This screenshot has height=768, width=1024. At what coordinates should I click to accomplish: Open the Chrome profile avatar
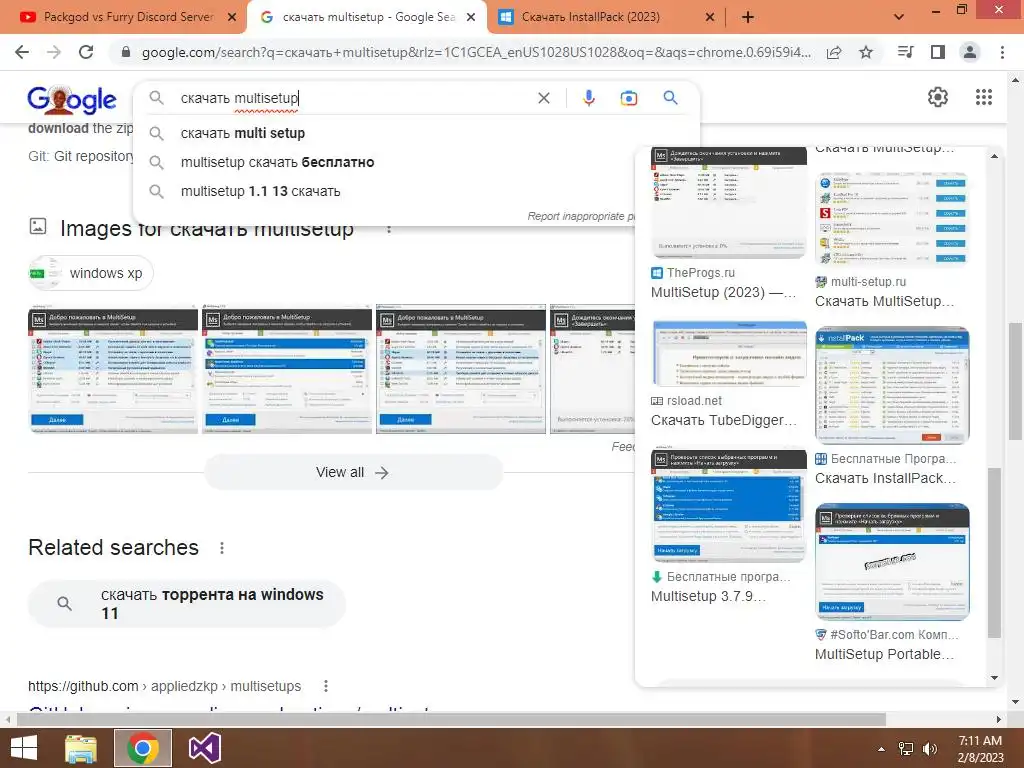tap(970, 52)
